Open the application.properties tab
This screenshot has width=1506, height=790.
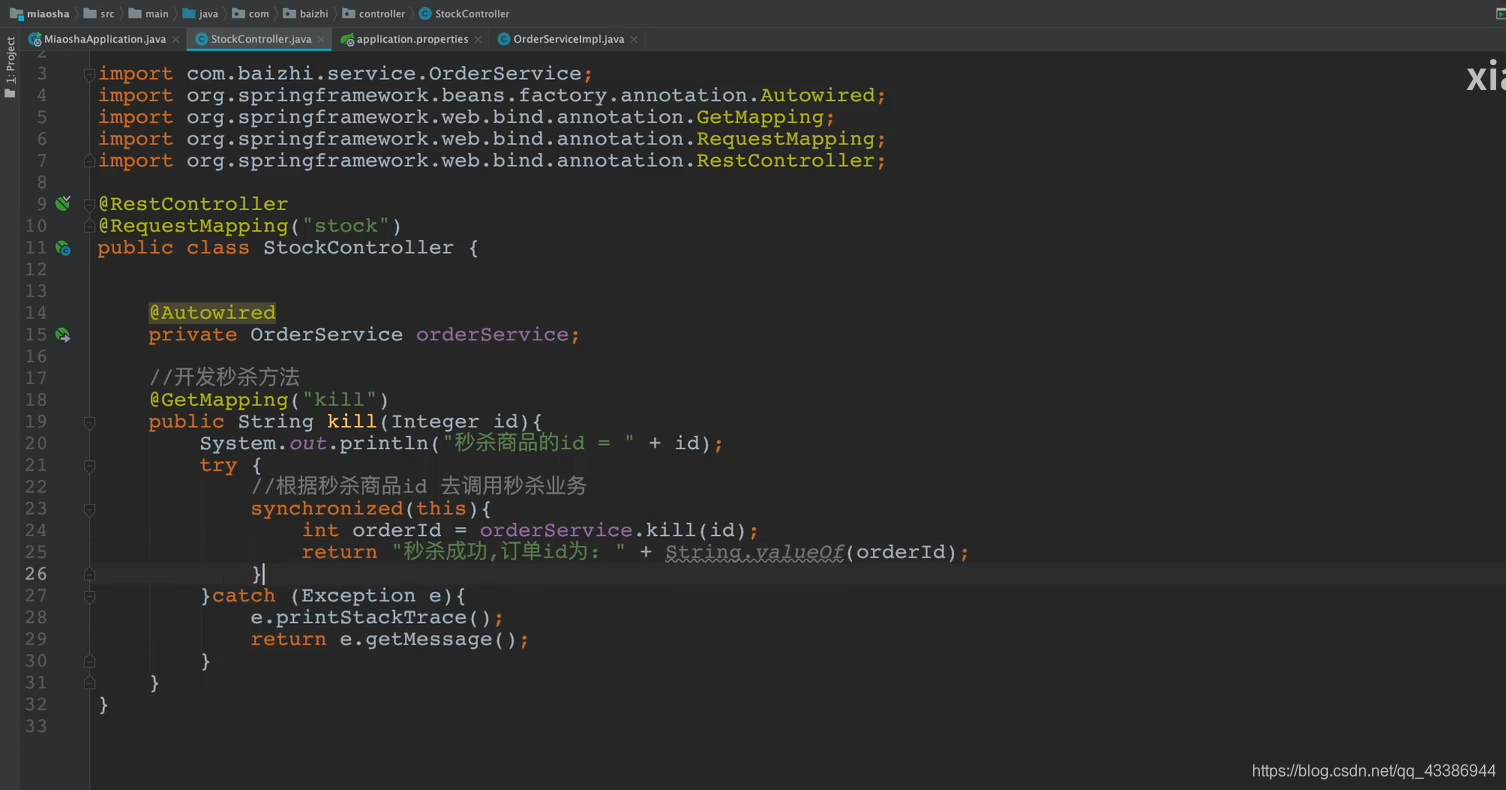point(412,39)
